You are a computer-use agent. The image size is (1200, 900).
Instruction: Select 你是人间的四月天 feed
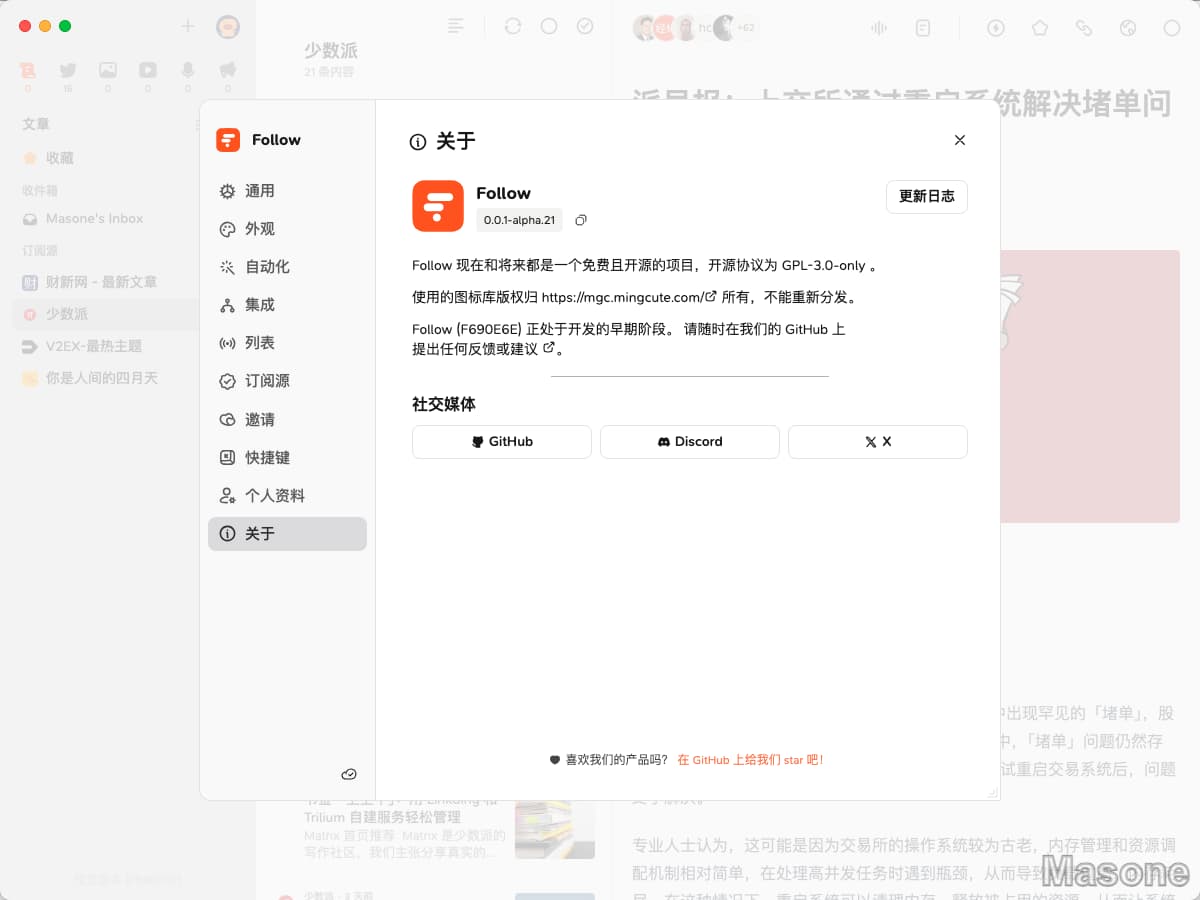(105, 378)
